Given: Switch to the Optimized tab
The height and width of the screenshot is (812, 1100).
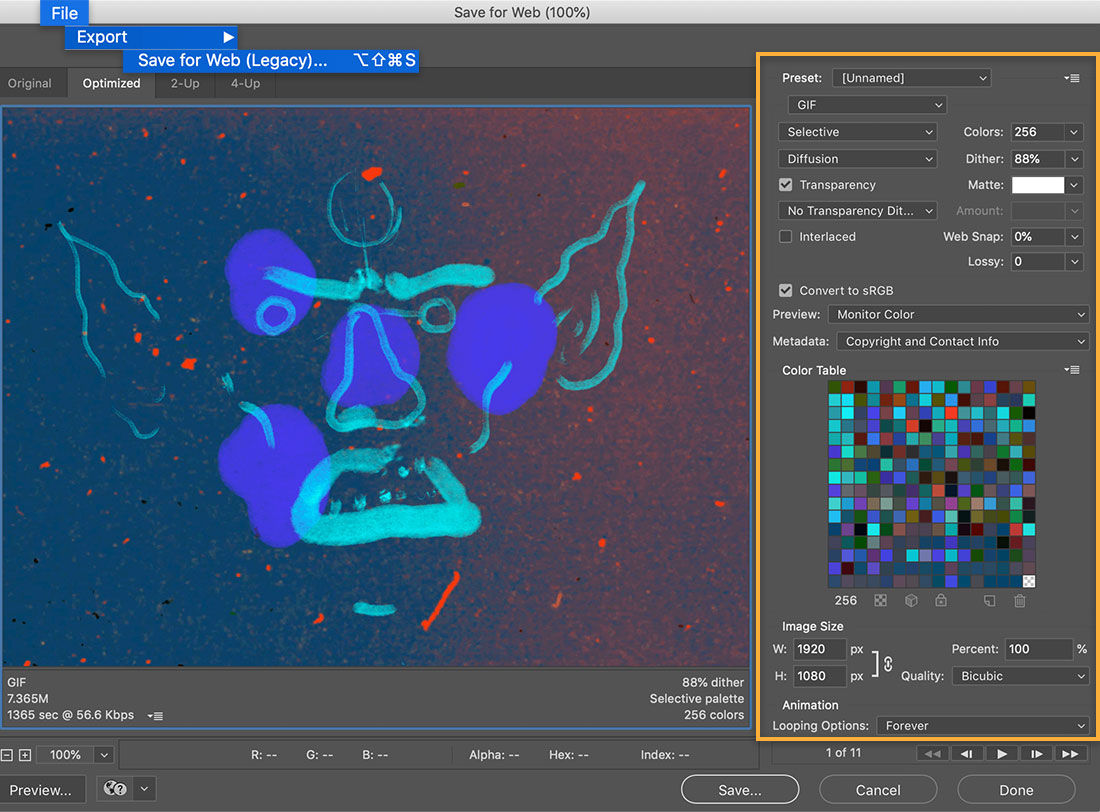Looking at the screenshot, I should coord(112,83).
